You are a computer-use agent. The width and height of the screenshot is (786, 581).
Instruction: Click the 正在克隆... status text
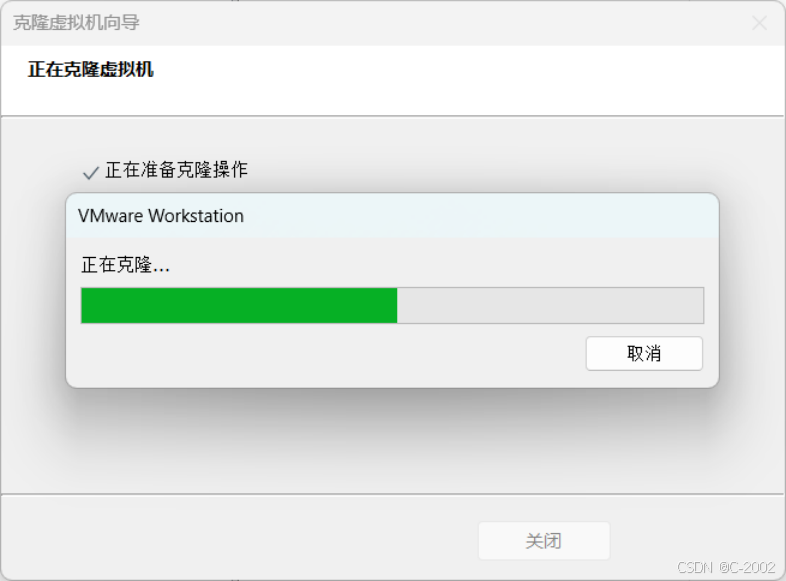click(125, 265)
